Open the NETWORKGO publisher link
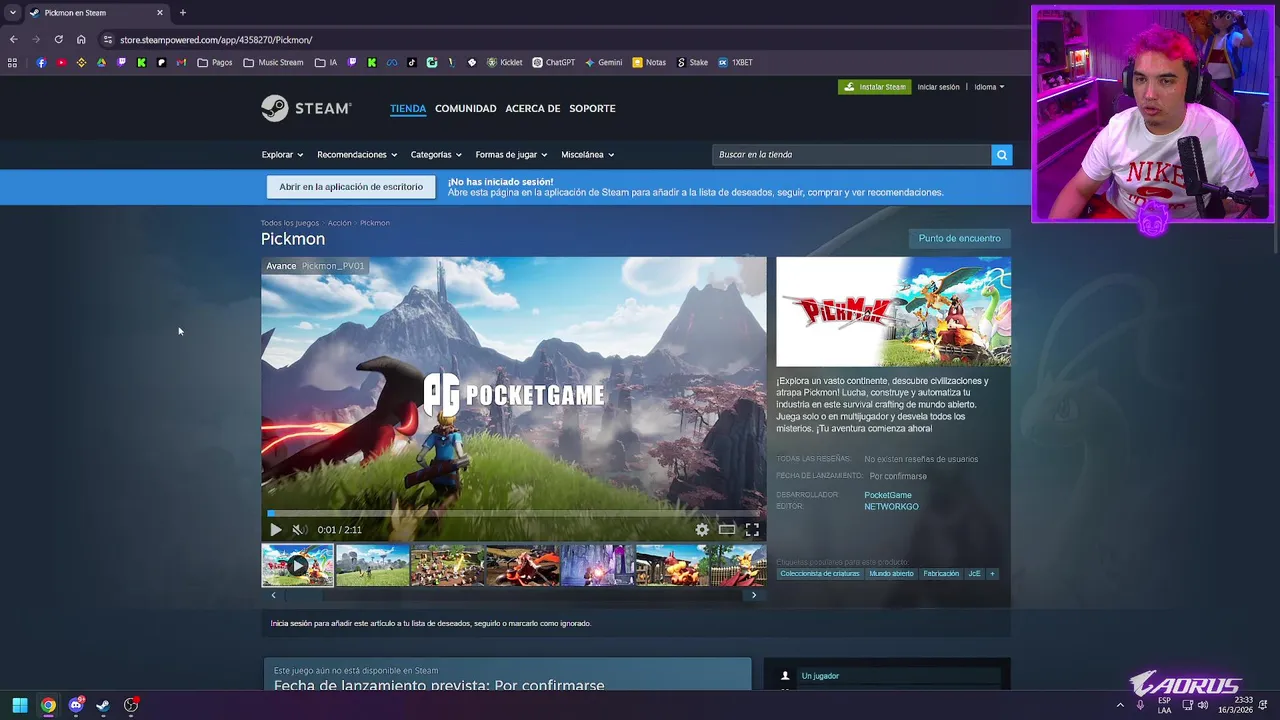The height and width of the screenshot is (720, 1280). coord(891,507)
